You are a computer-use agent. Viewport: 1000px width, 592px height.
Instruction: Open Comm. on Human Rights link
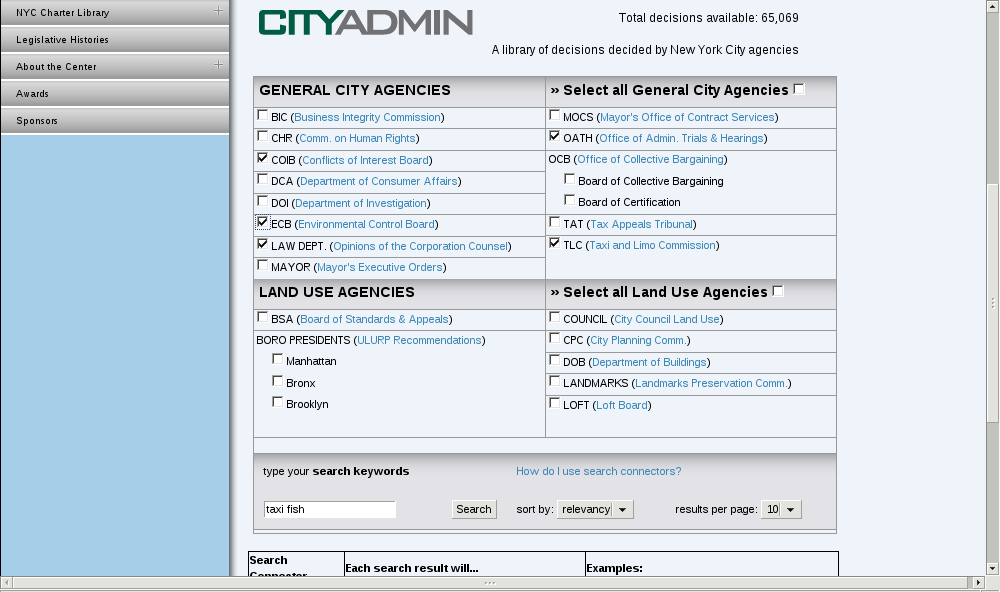coord(357,138)
